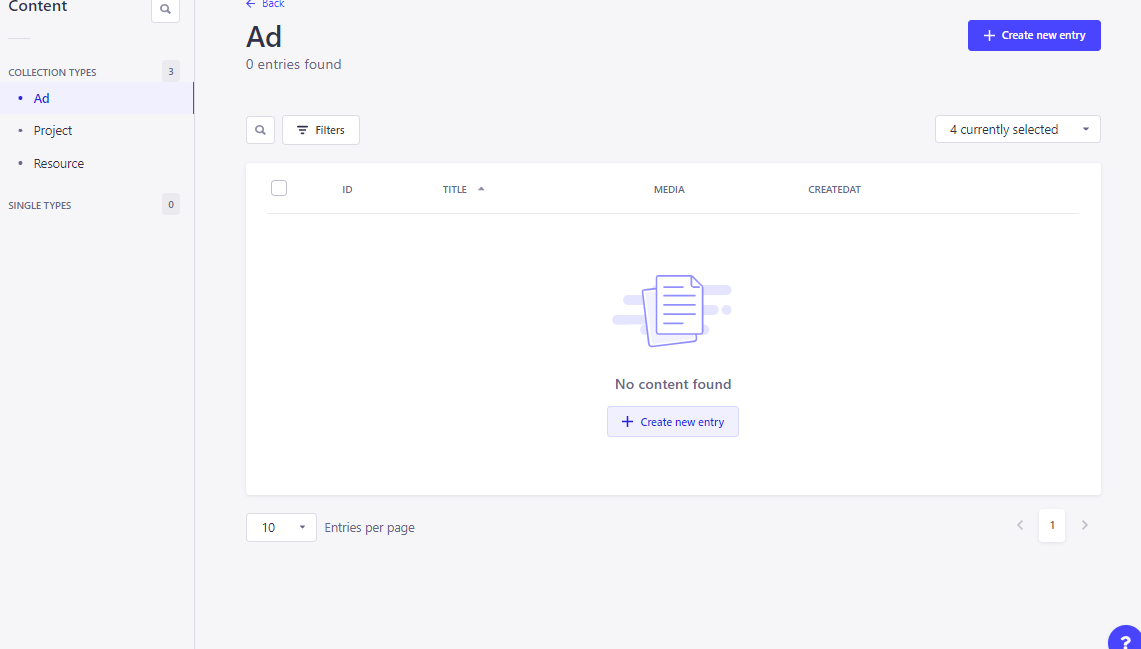
Task: Toggle the select all entries checkbox
Action: click(279, 188)
